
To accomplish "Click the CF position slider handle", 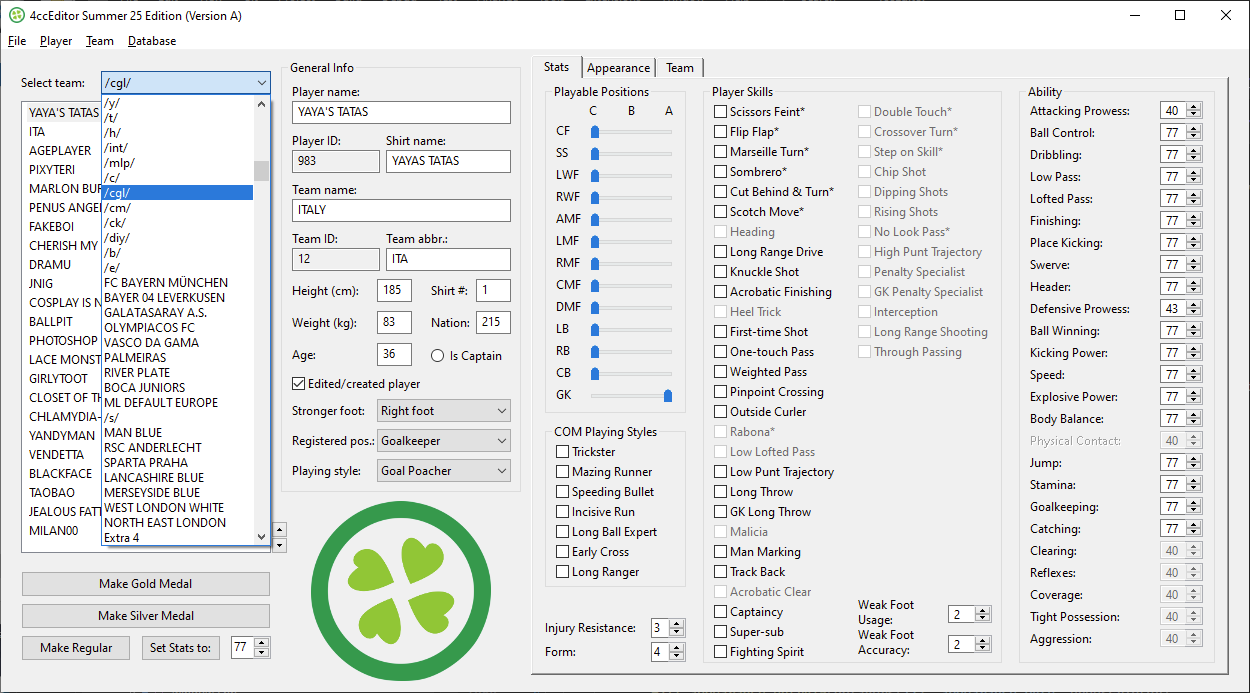I will (595, 132).
